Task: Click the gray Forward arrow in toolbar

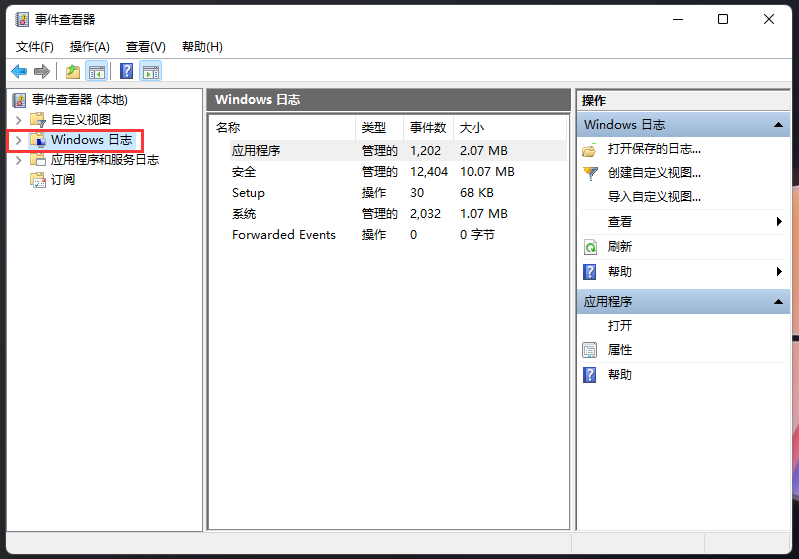Action: pos(42,71)
